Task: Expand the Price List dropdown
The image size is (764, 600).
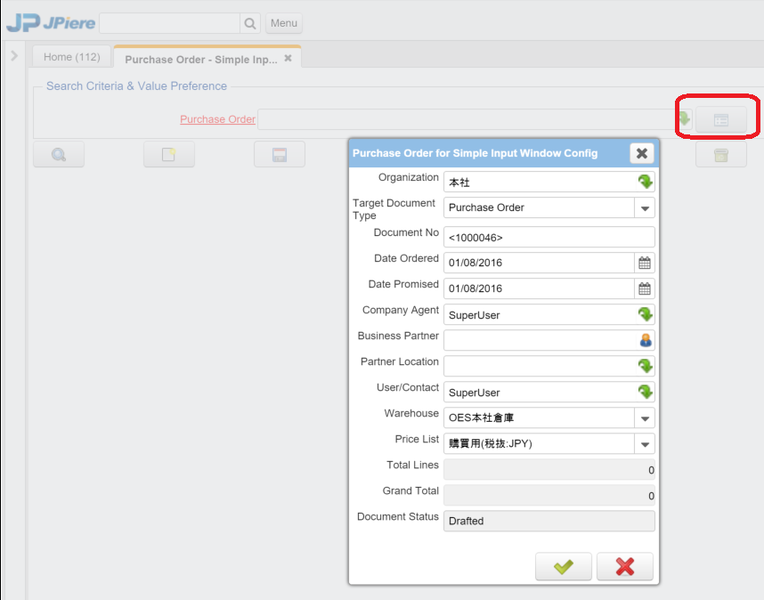Action: click(x=645, y=444)
